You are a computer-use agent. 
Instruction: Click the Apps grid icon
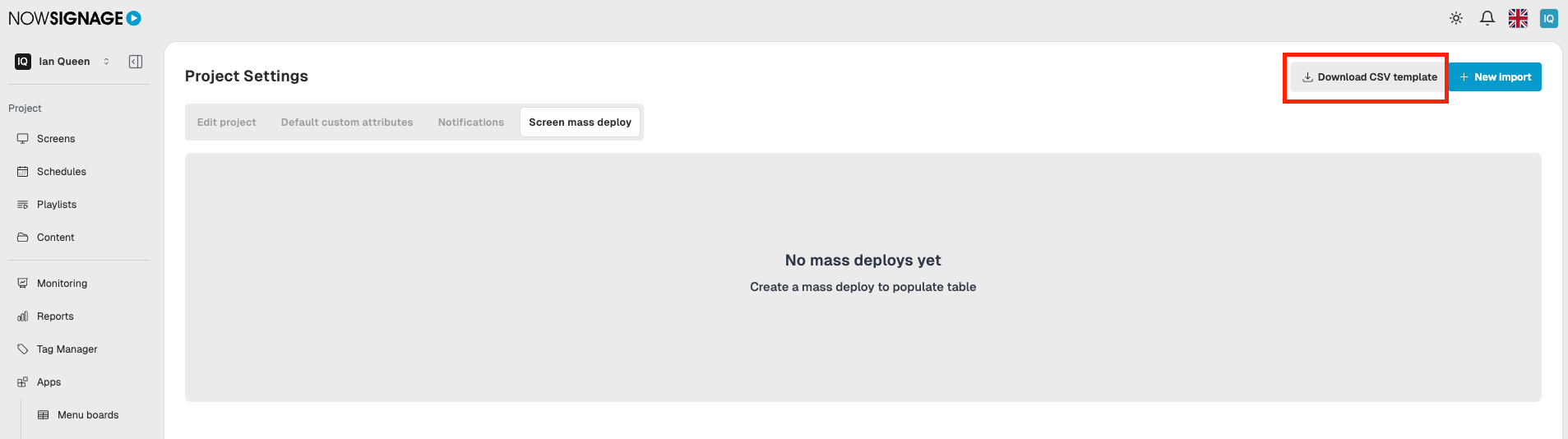click(22, 382)
